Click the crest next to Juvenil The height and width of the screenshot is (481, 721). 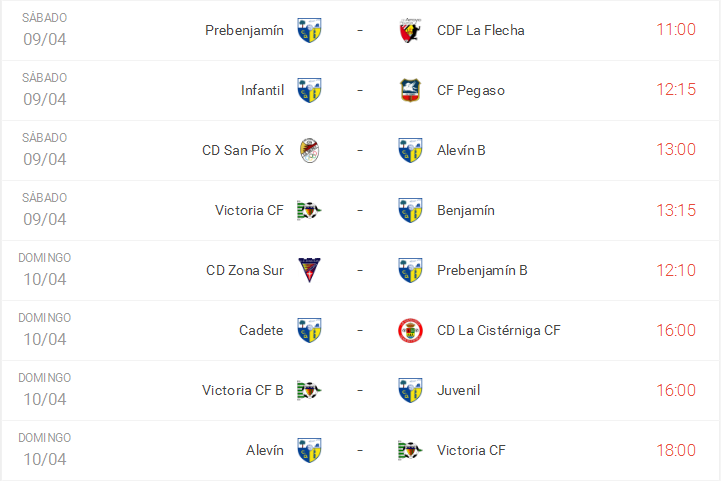410,390
